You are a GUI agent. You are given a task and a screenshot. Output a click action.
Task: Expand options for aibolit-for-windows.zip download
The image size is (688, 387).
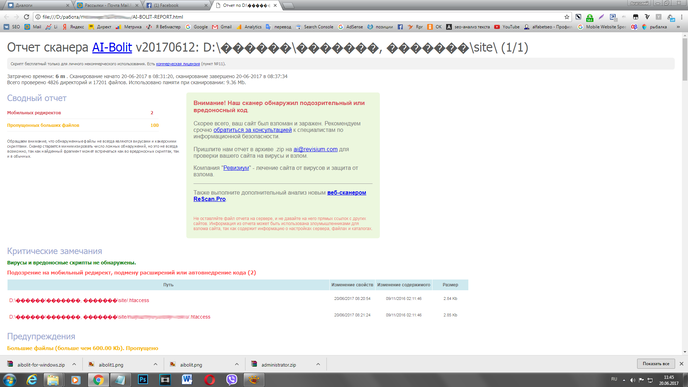74,364
